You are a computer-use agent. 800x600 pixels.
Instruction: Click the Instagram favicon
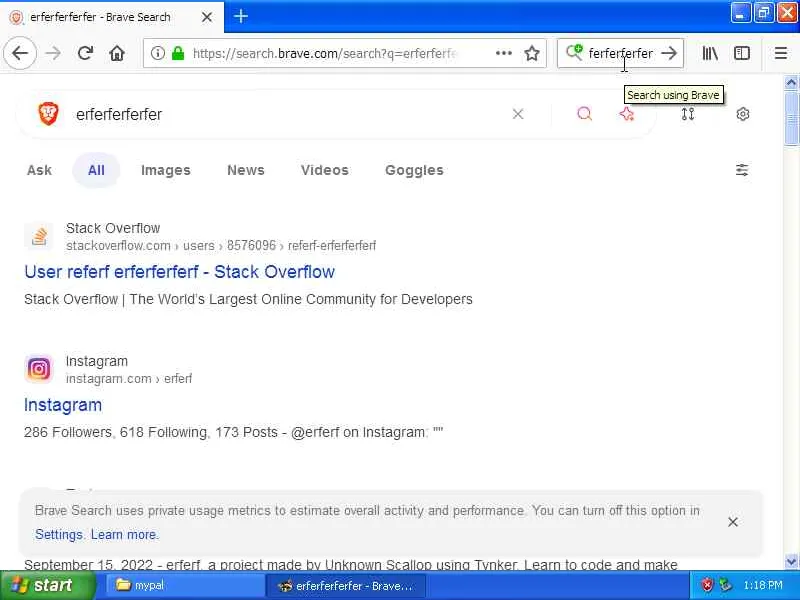(x=39, y=369)
